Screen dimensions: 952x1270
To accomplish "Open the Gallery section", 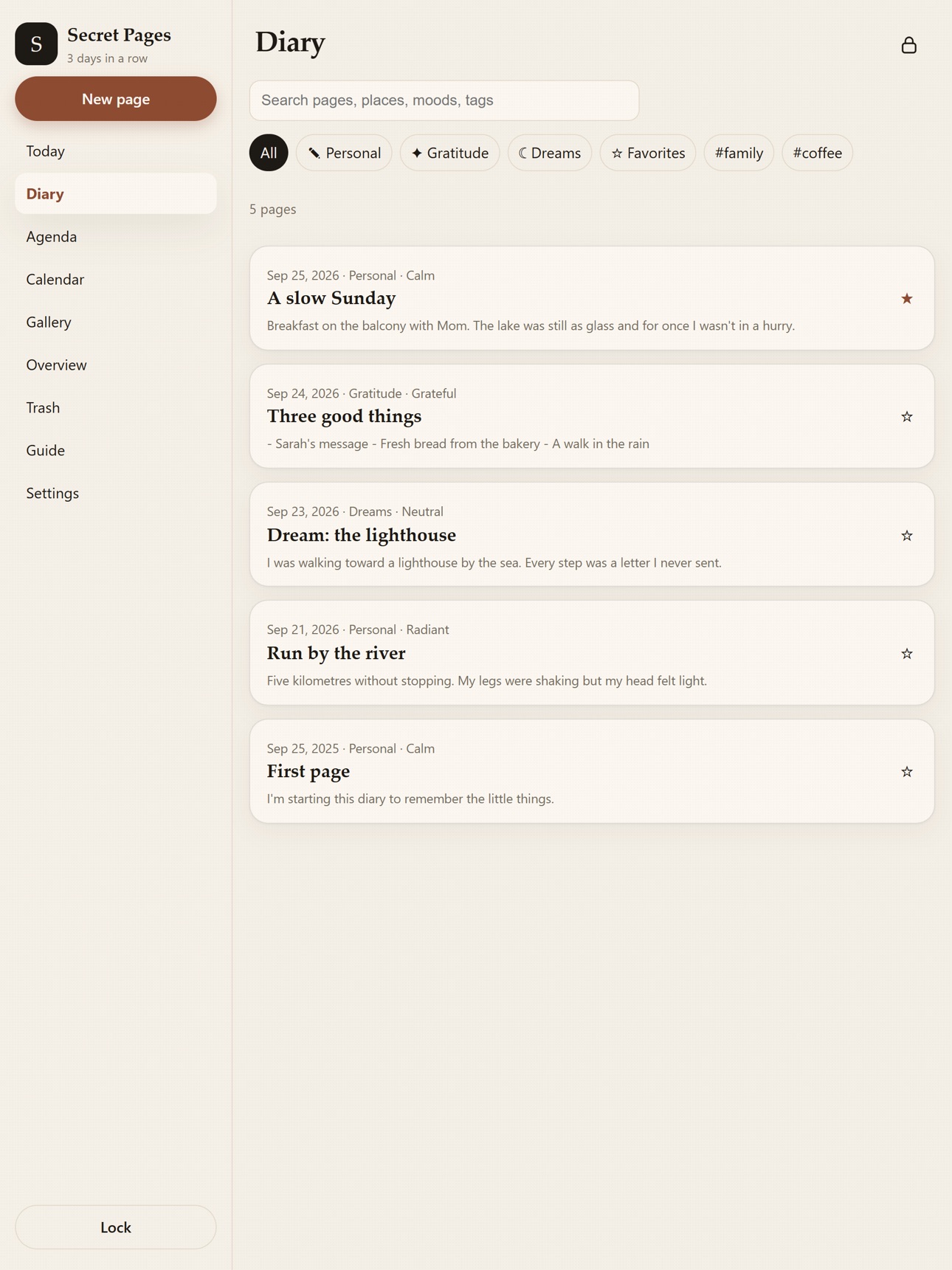I will [x=116, y=322].
